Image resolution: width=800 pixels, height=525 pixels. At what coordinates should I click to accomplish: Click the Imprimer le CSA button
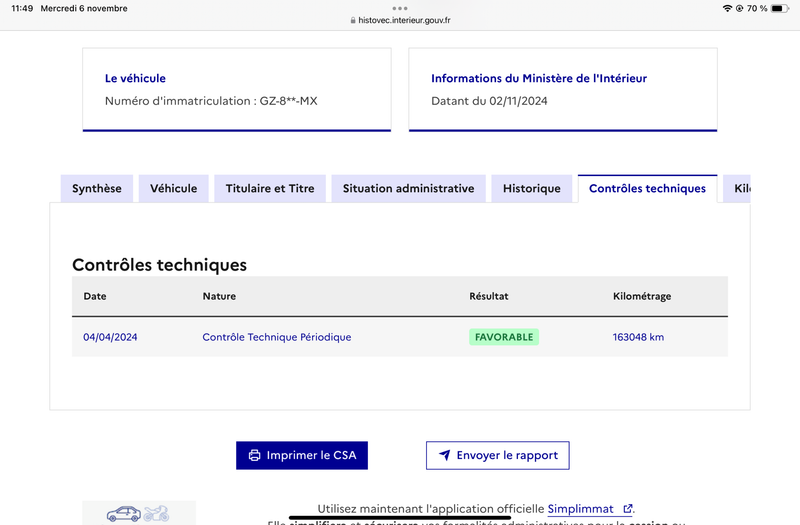pos(302,455)
